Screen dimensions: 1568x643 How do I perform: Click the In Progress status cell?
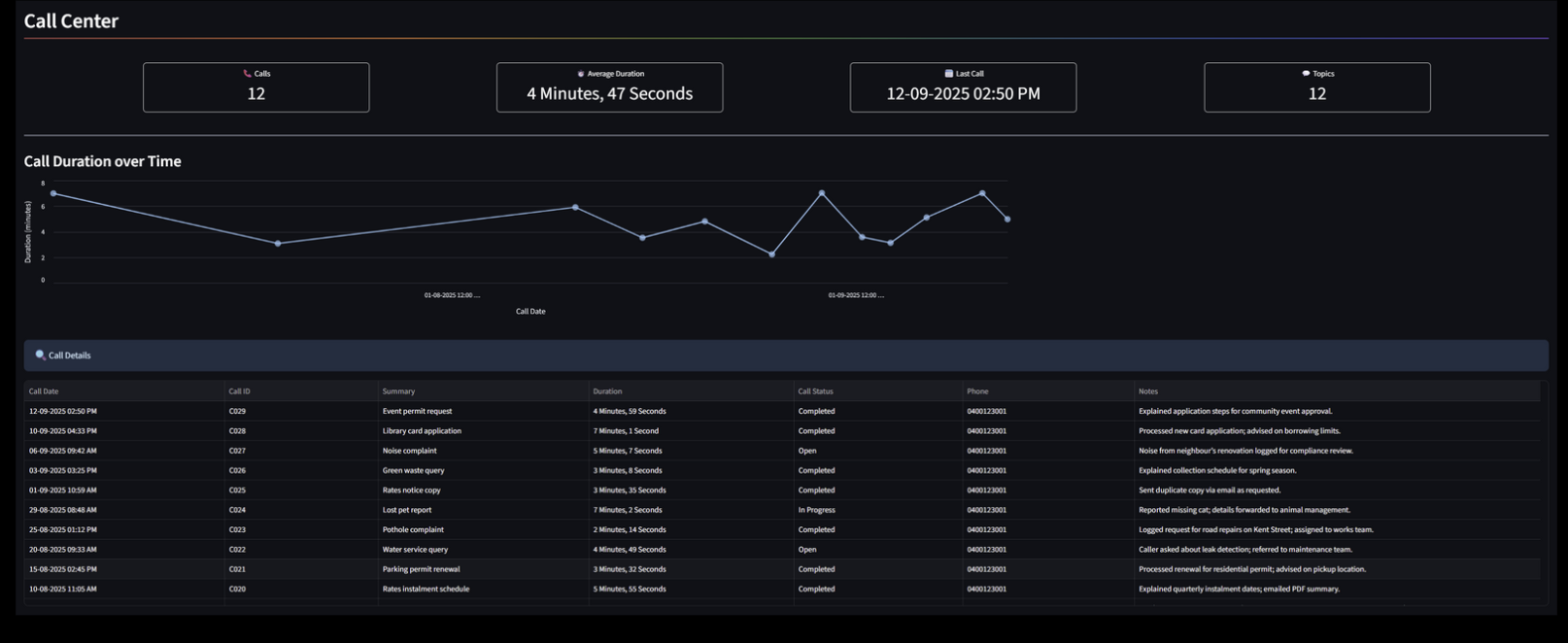(x=816, y=510)
